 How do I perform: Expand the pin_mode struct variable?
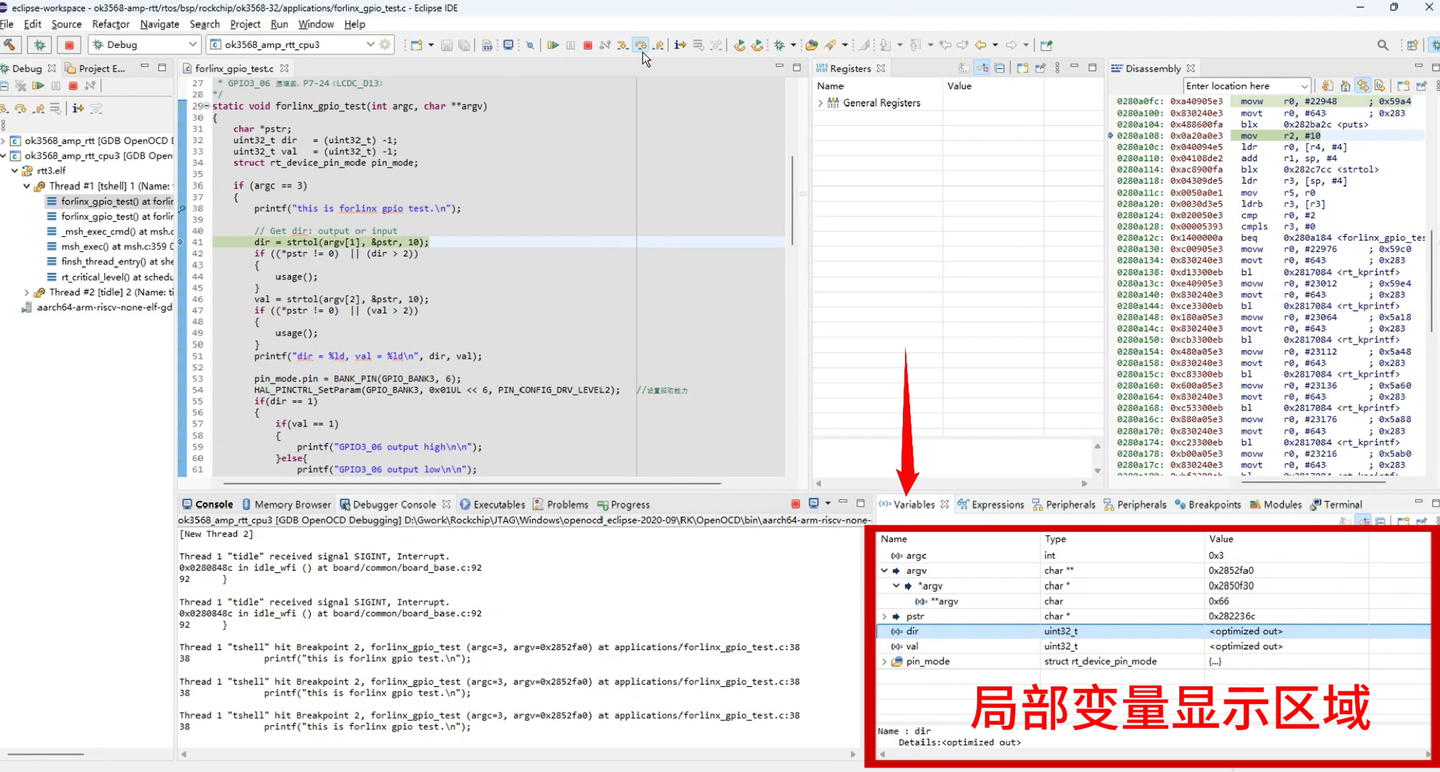click(x=885, y=661)
